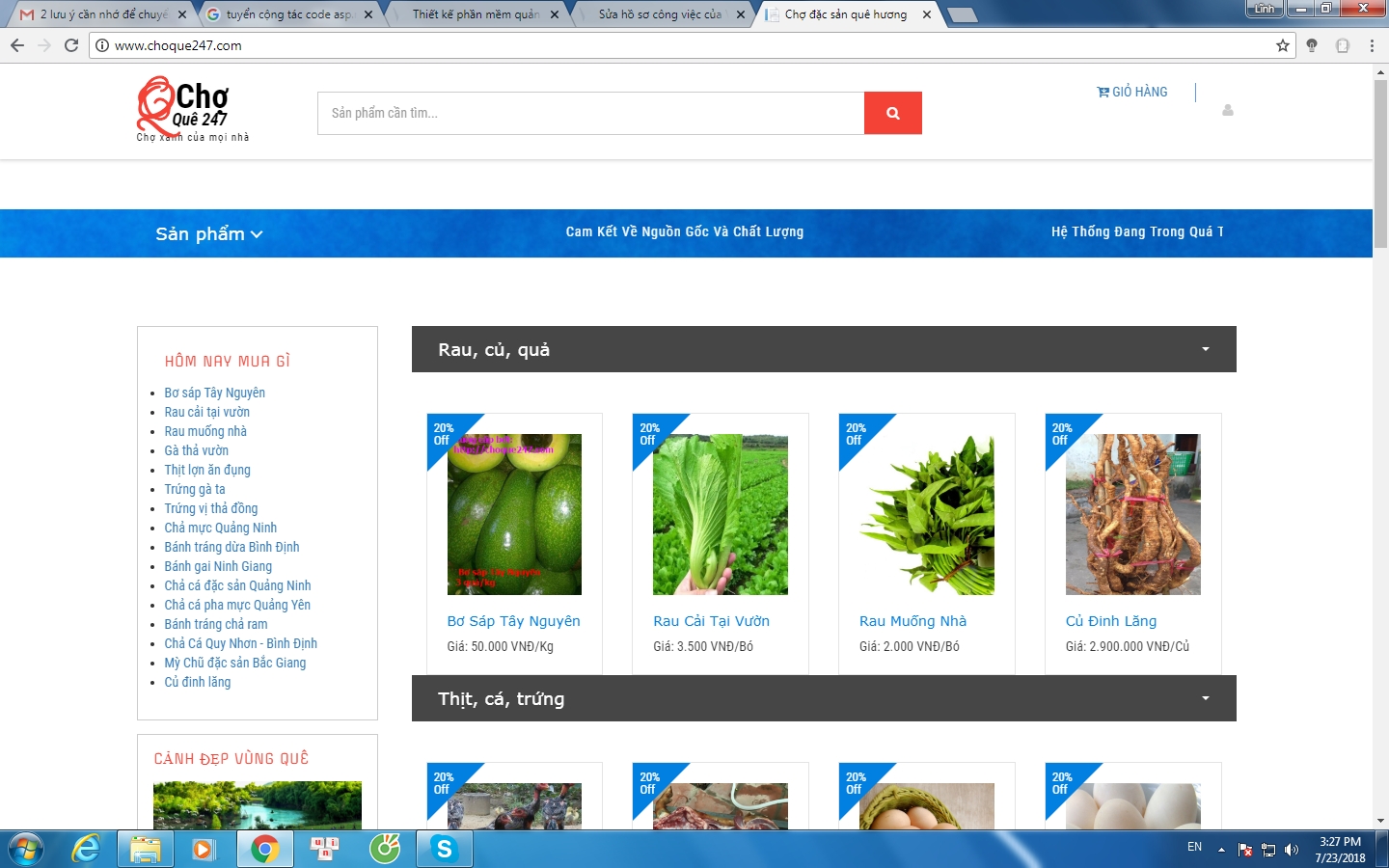Click the lightbulb extension icon in the toolbar
Viewport: 1389px width, 868px height.
[x=1312, y=45]
